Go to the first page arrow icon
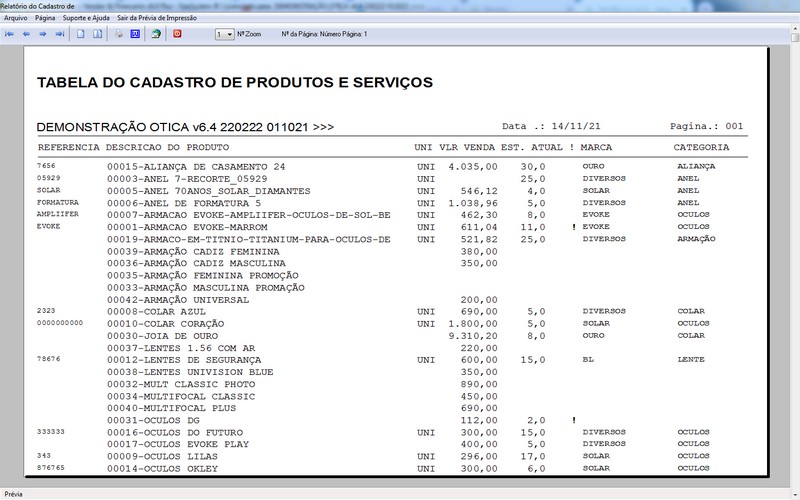The image size is (800, 500). [x=9, y=34]
